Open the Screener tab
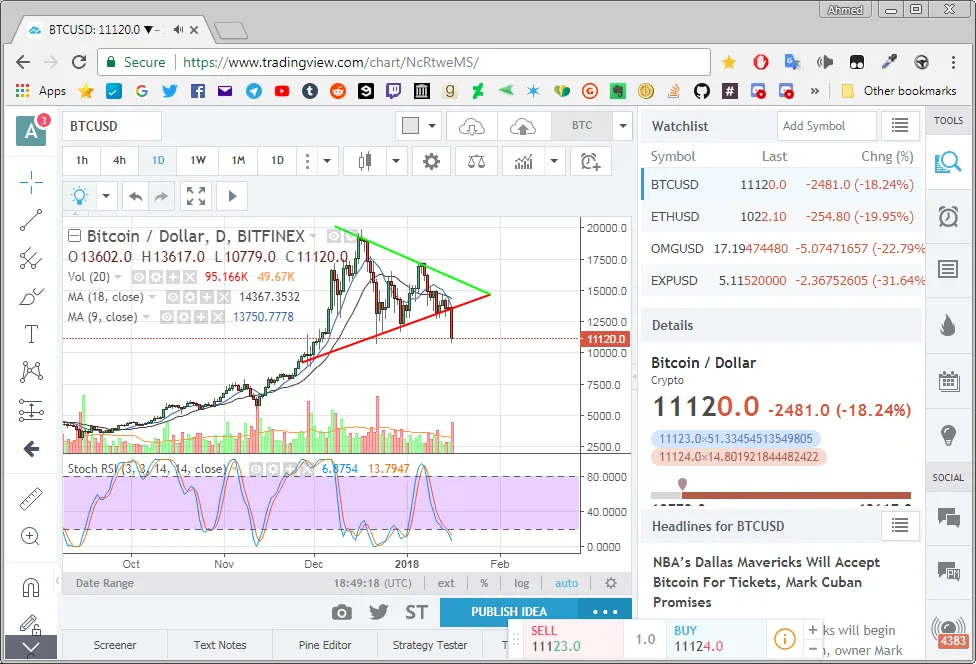The height and width of the screenshot is (664, 976). click(x=115, y=645)
